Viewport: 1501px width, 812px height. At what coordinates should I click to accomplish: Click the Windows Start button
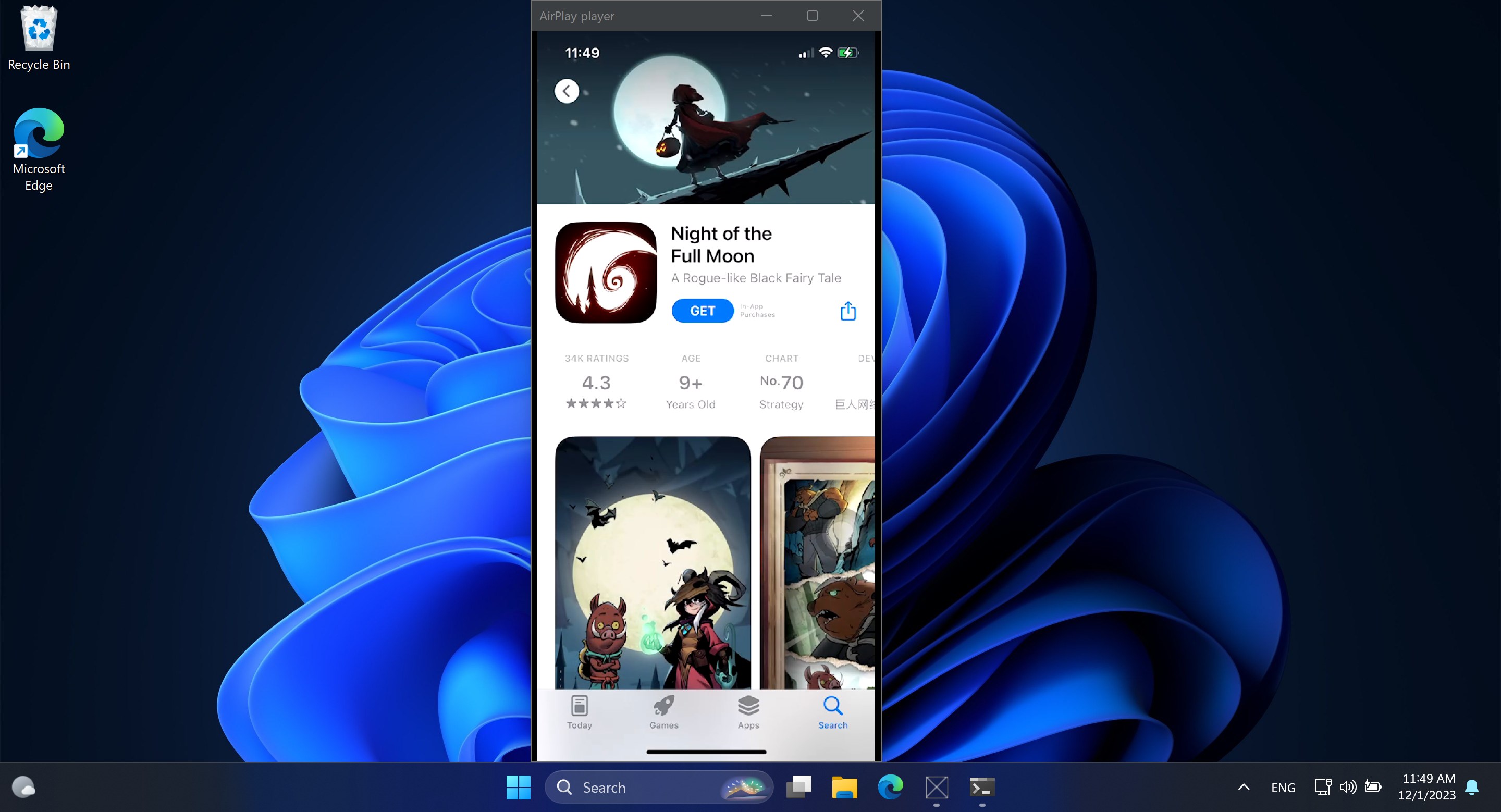(518, 787)
